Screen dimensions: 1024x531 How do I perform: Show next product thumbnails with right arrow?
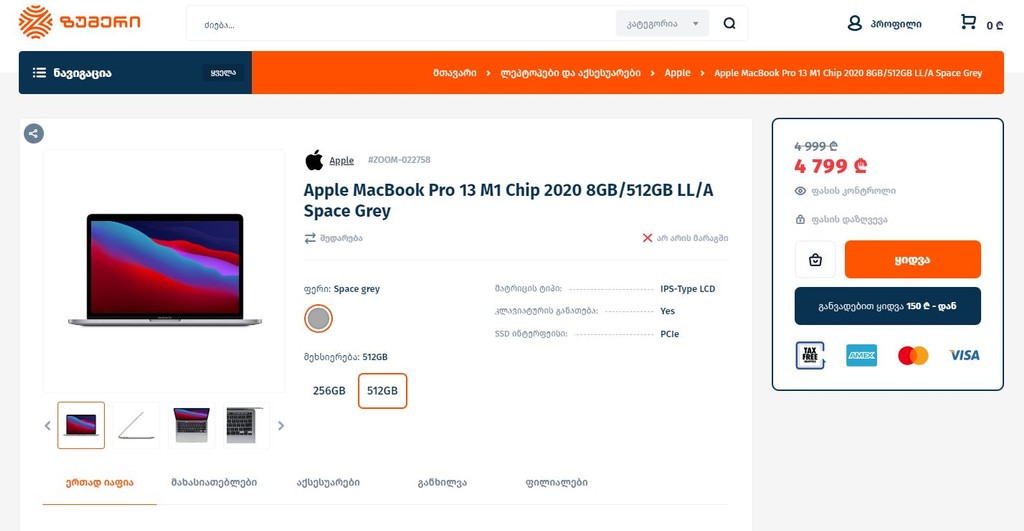coord(281,426)
